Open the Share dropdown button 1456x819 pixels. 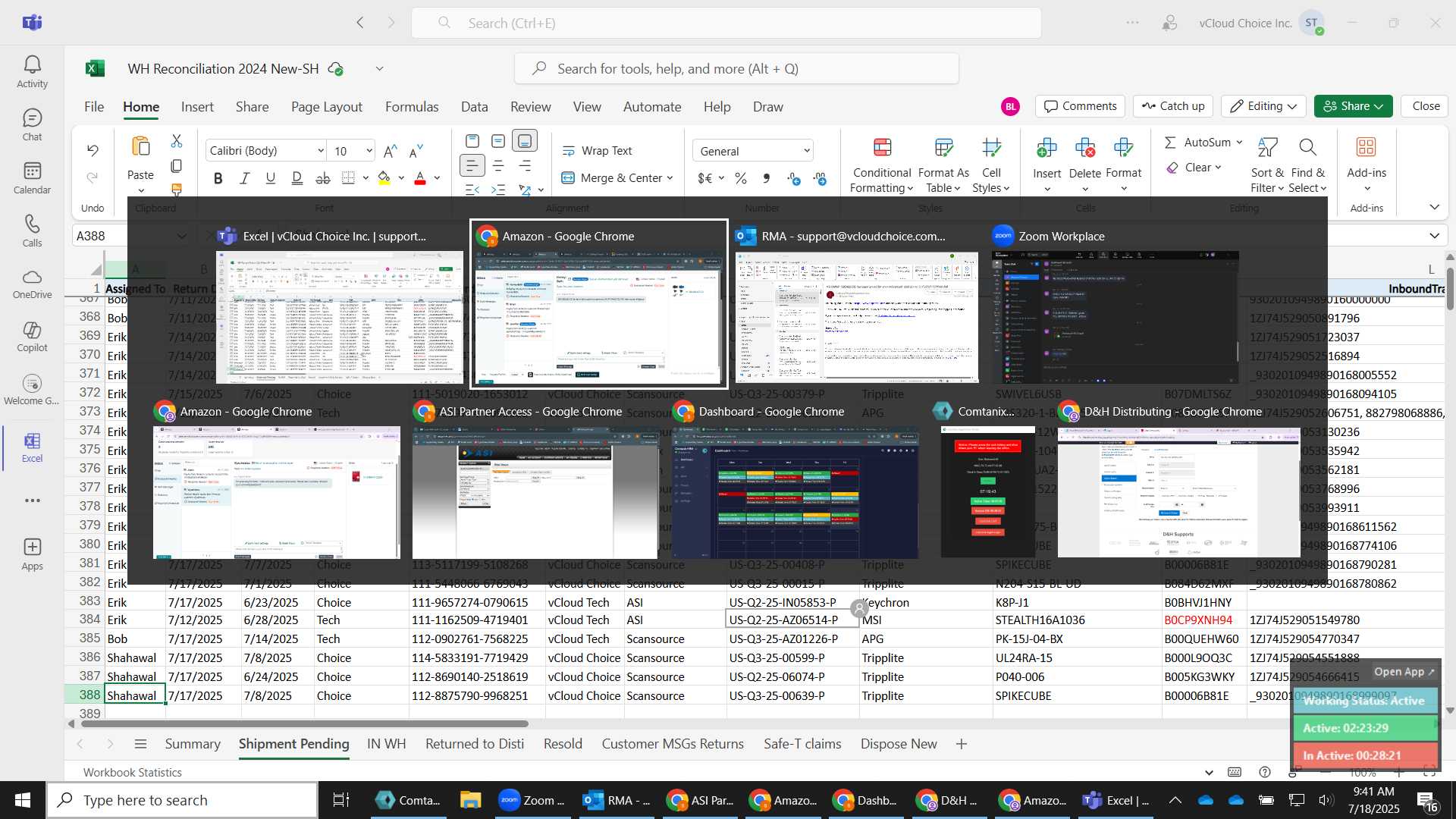(1353, 106)
